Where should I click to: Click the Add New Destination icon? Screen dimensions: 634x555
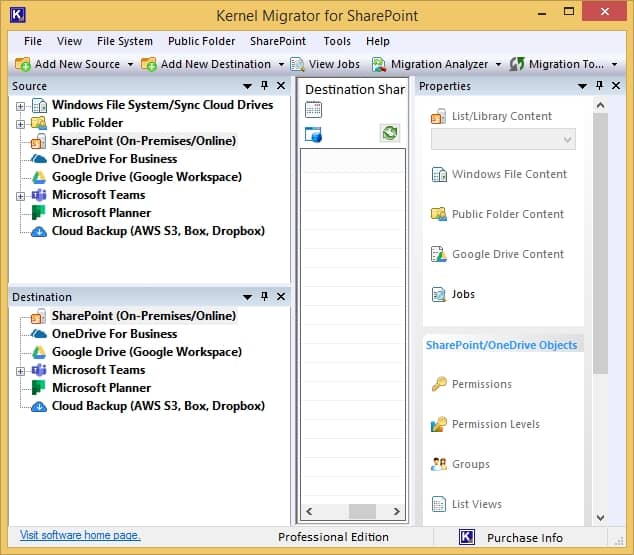point(149,64)
